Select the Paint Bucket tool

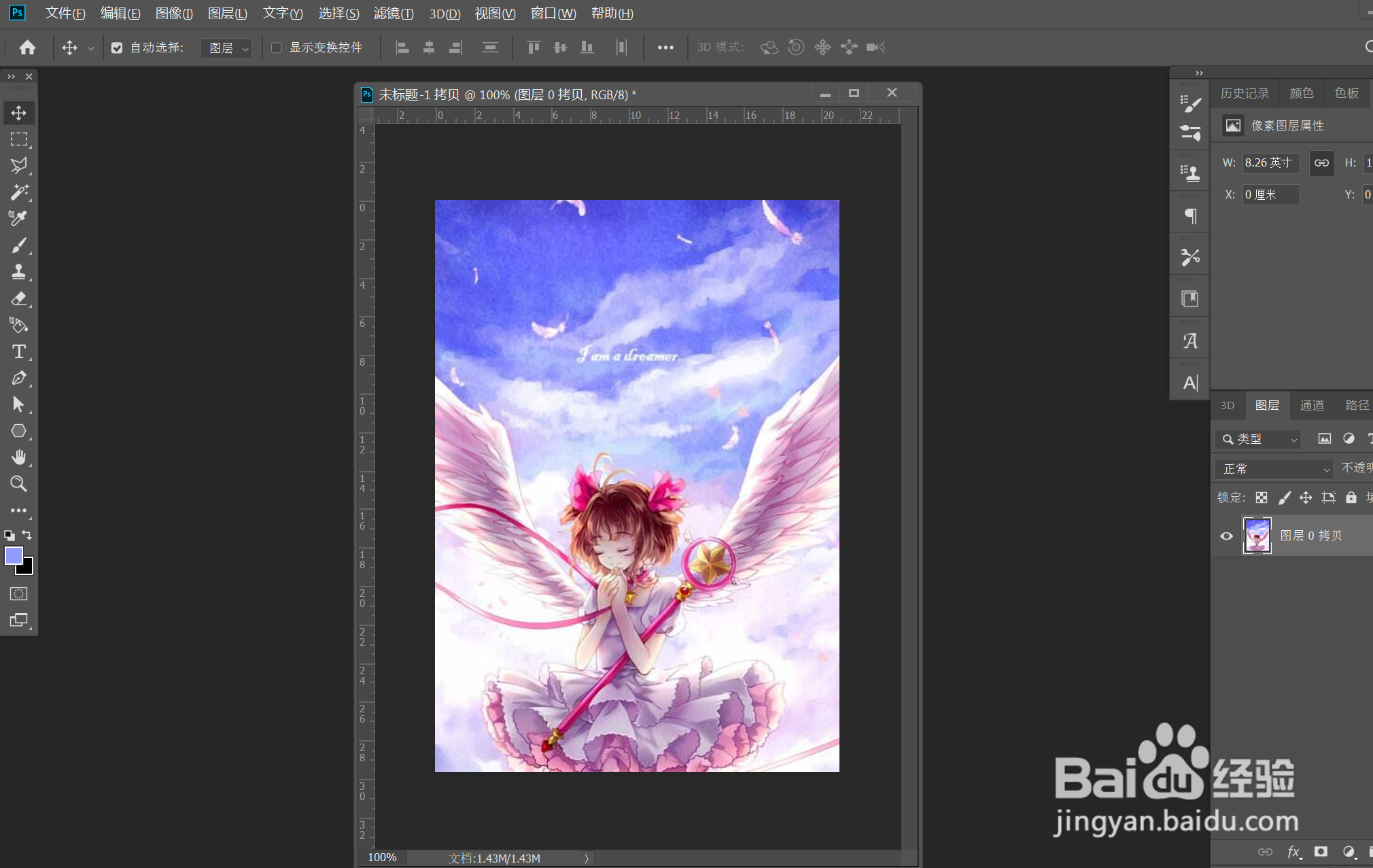18,325
